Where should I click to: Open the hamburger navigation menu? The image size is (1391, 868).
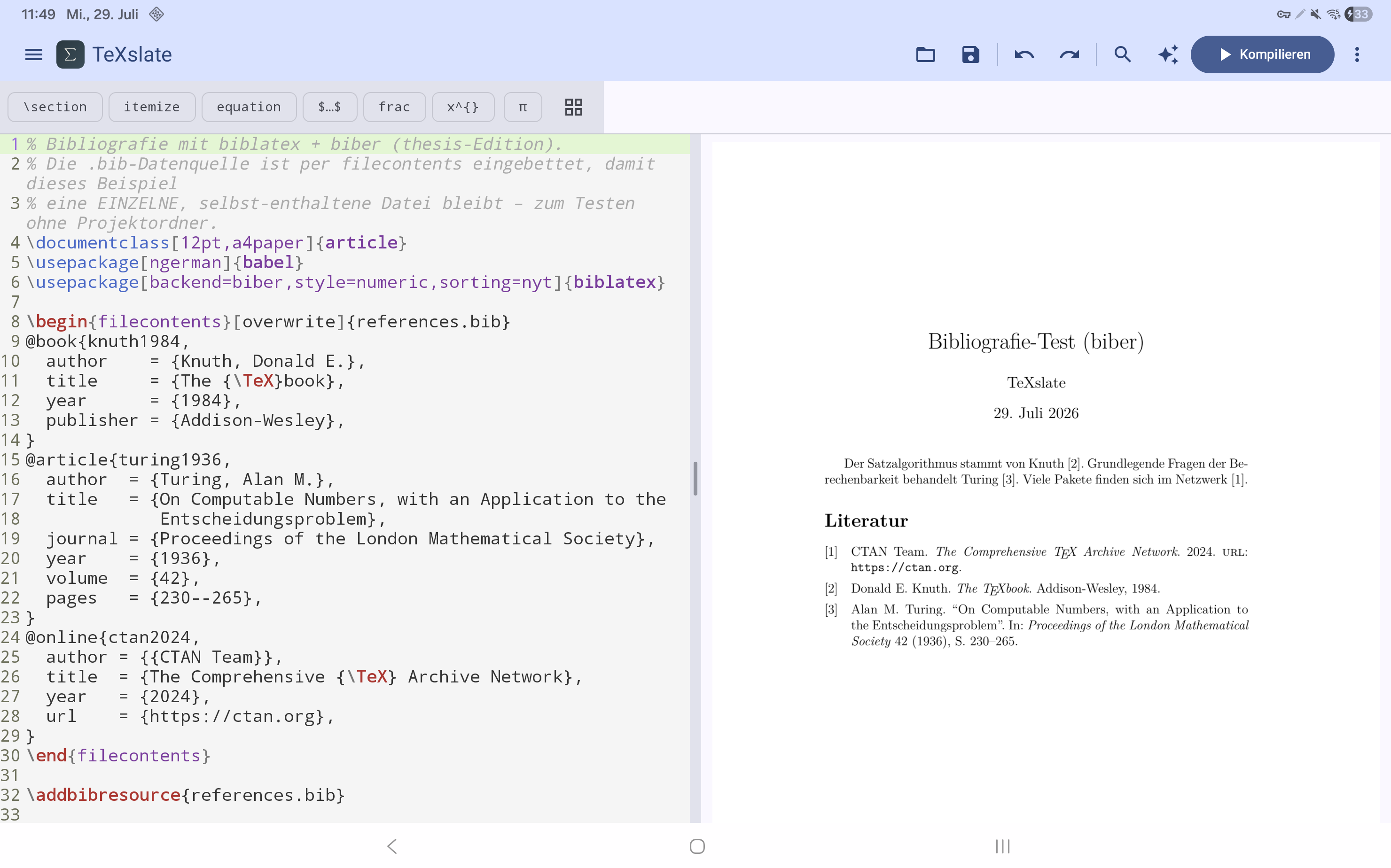pyautogui.click(x=34, y=54)
